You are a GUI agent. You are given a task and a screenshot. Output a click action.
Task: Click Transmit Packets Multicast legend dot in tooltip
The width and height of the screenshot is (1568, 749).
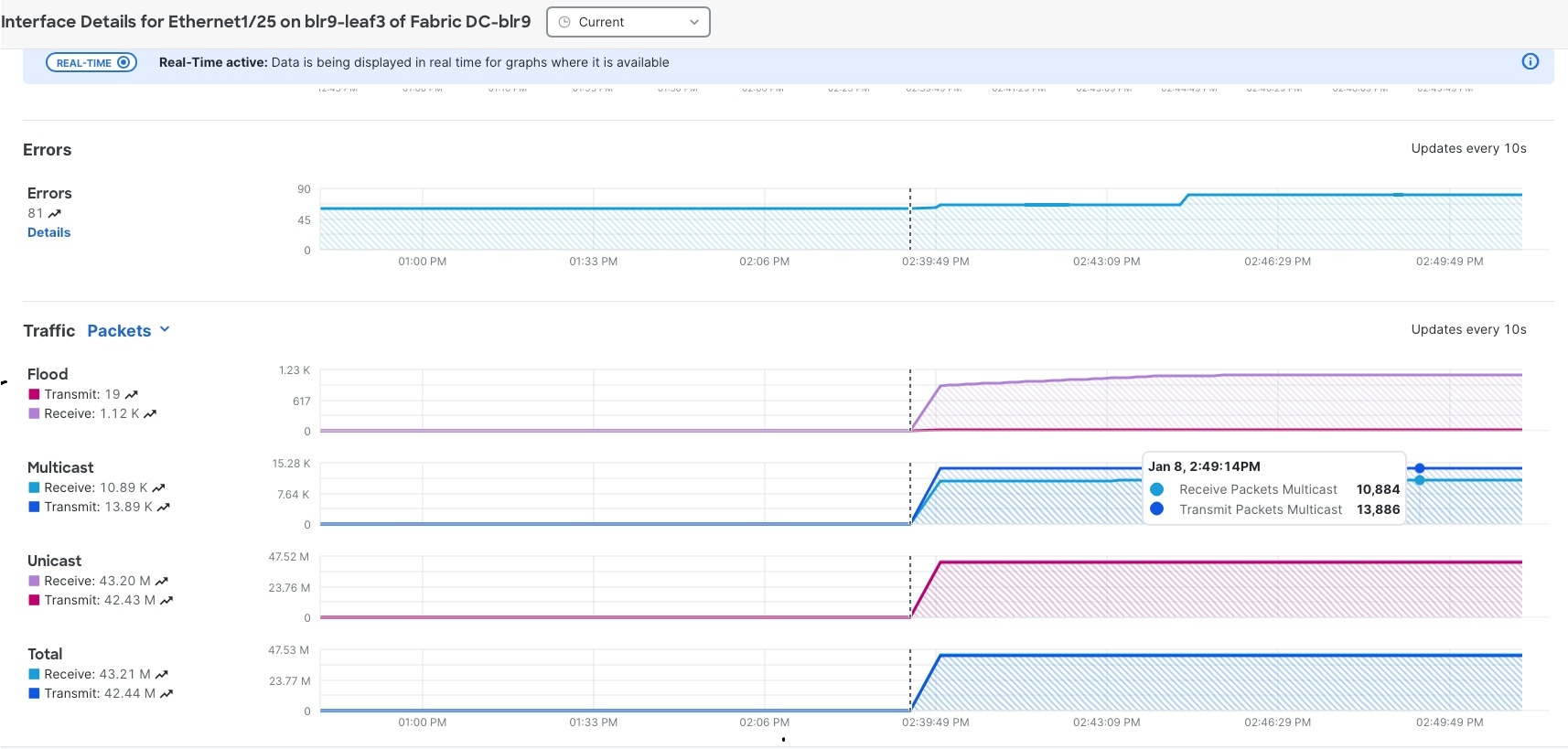point(1157,509)
